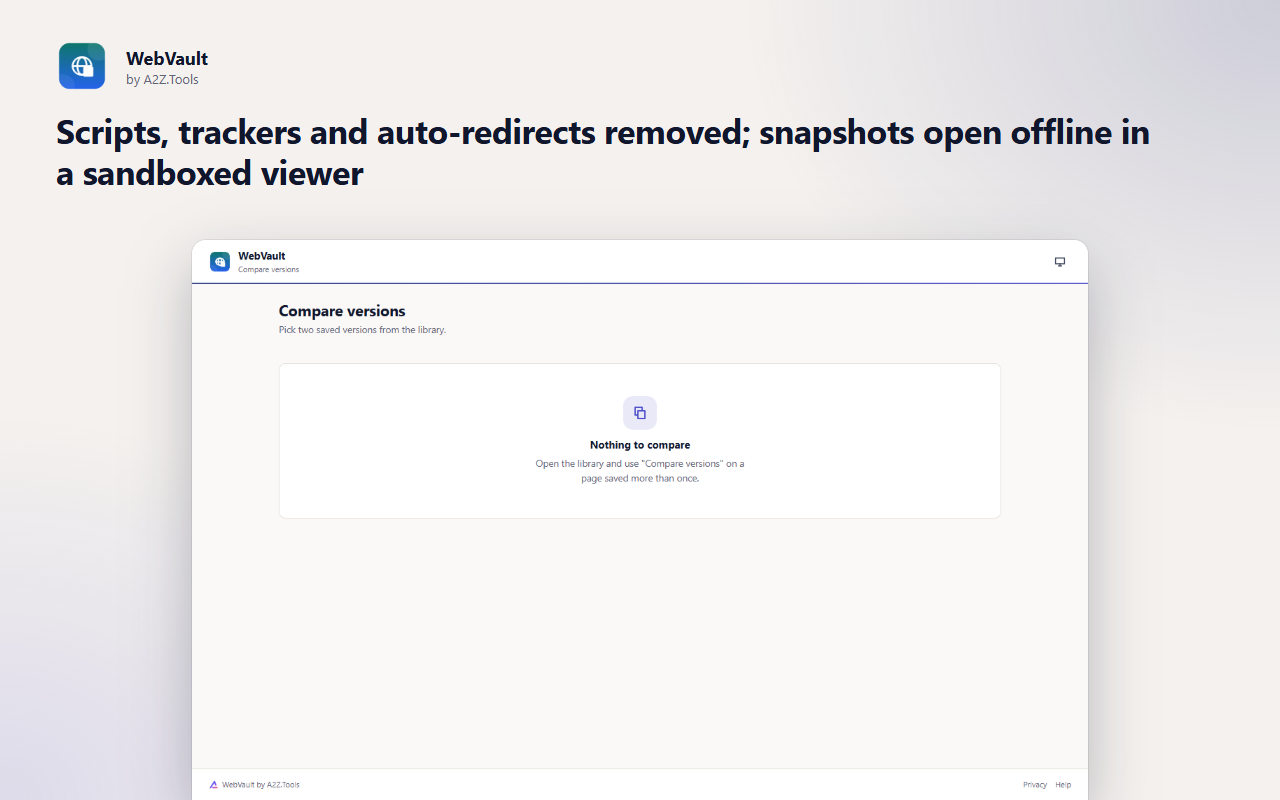
Task: Click the 'Open the library and use' instruction text
Action: click(640, 471)
